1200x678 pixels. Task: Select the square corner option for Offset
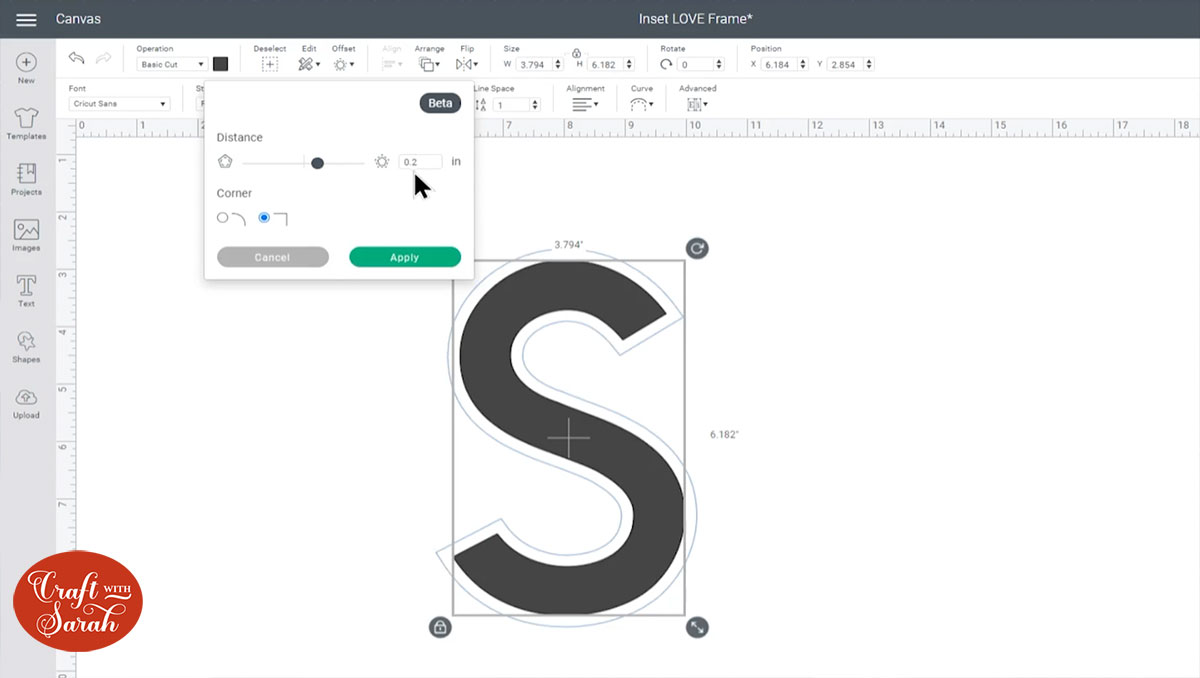tap(263, 217)
